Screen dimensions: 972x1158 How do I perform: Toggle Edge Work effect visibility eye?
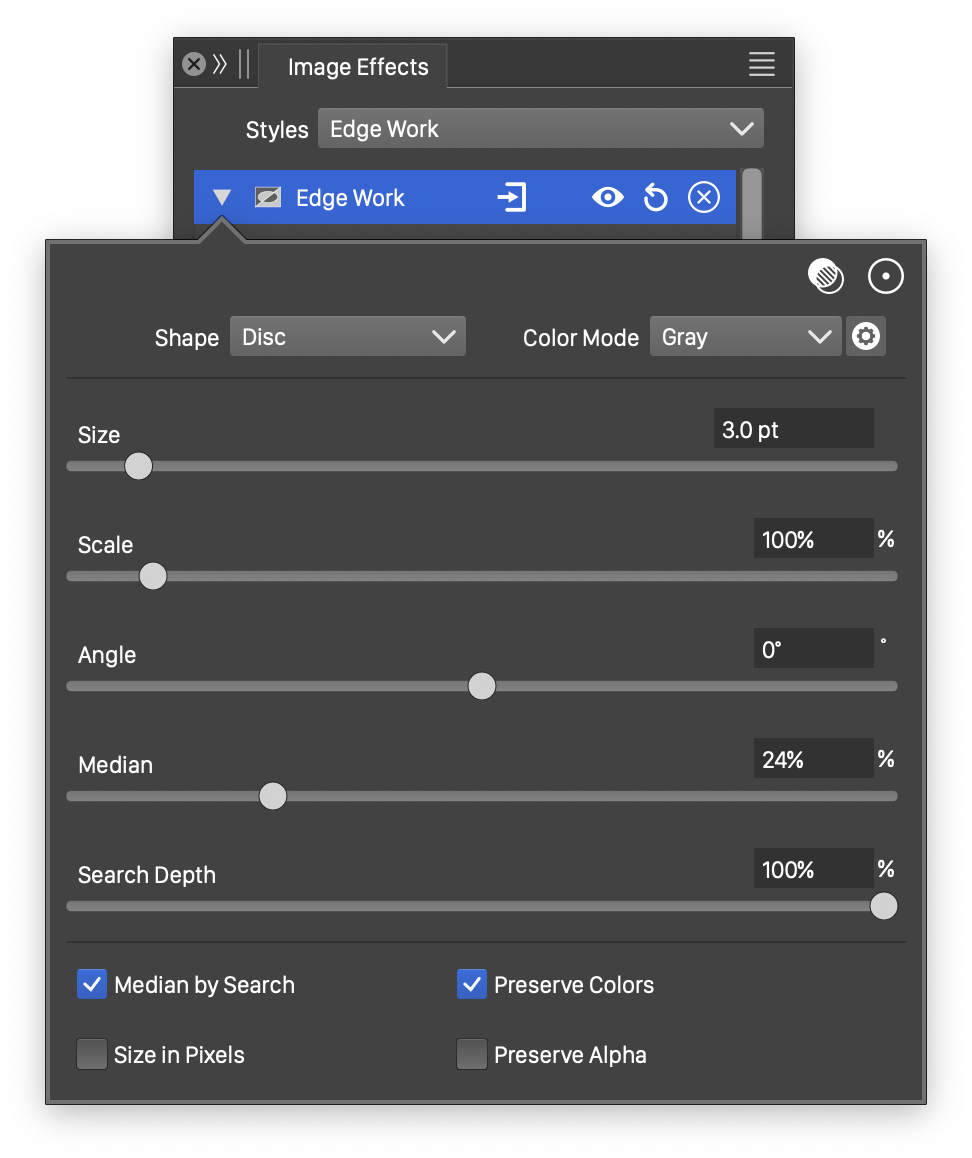point(607,198)
